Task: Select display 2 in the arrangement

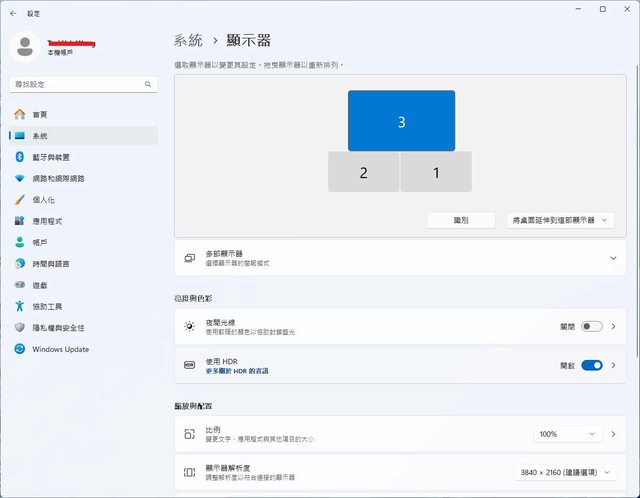Action: tap(363, 172)
